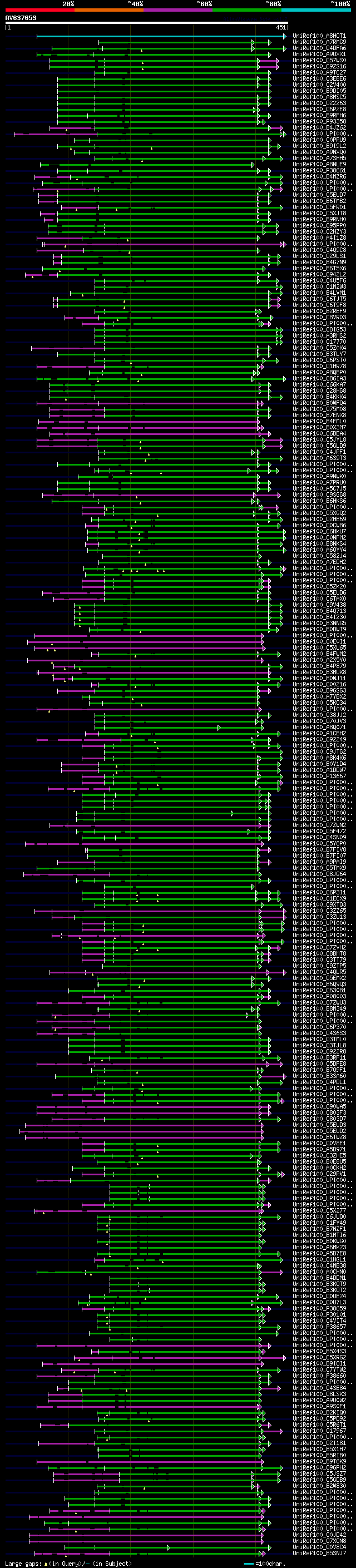The height and width of the screenshot is (1568, 356).
Task: Open hit UniRef100_Q57WS0
Action: point(319,60)
